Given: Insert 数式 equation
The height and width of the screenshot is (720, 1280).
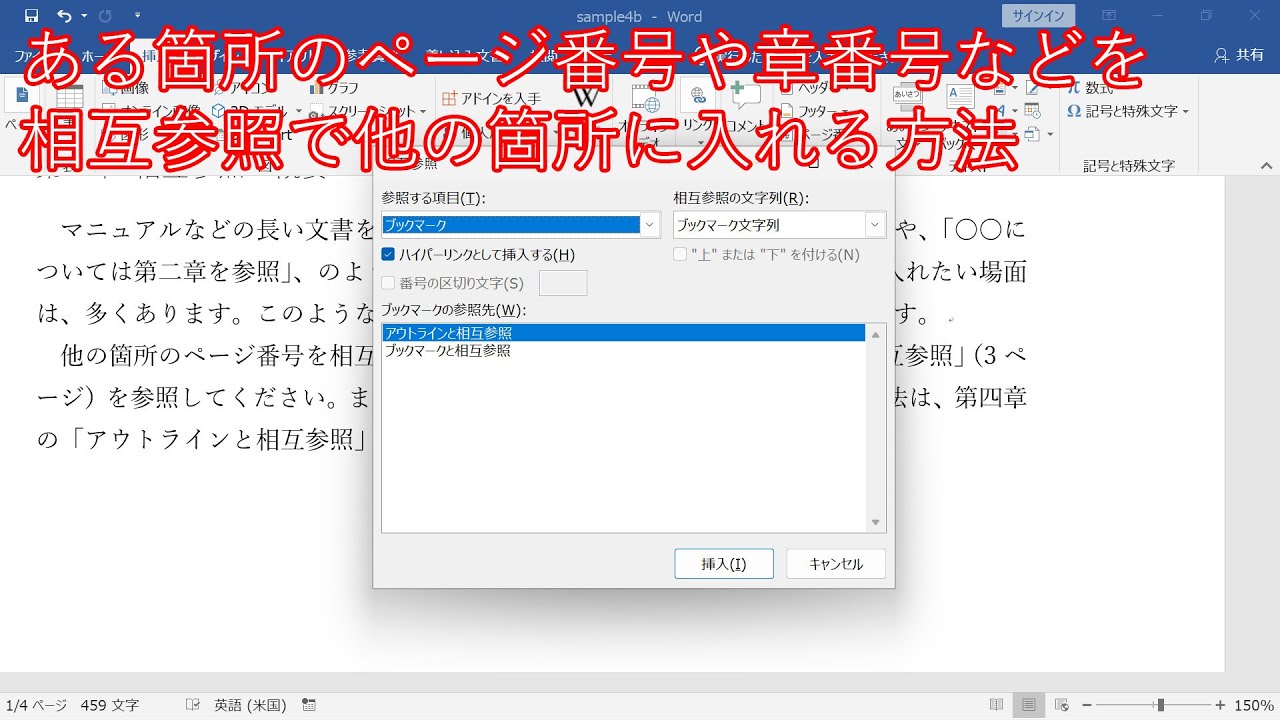Looking at the screenshot, I should tap(1090, 88).
